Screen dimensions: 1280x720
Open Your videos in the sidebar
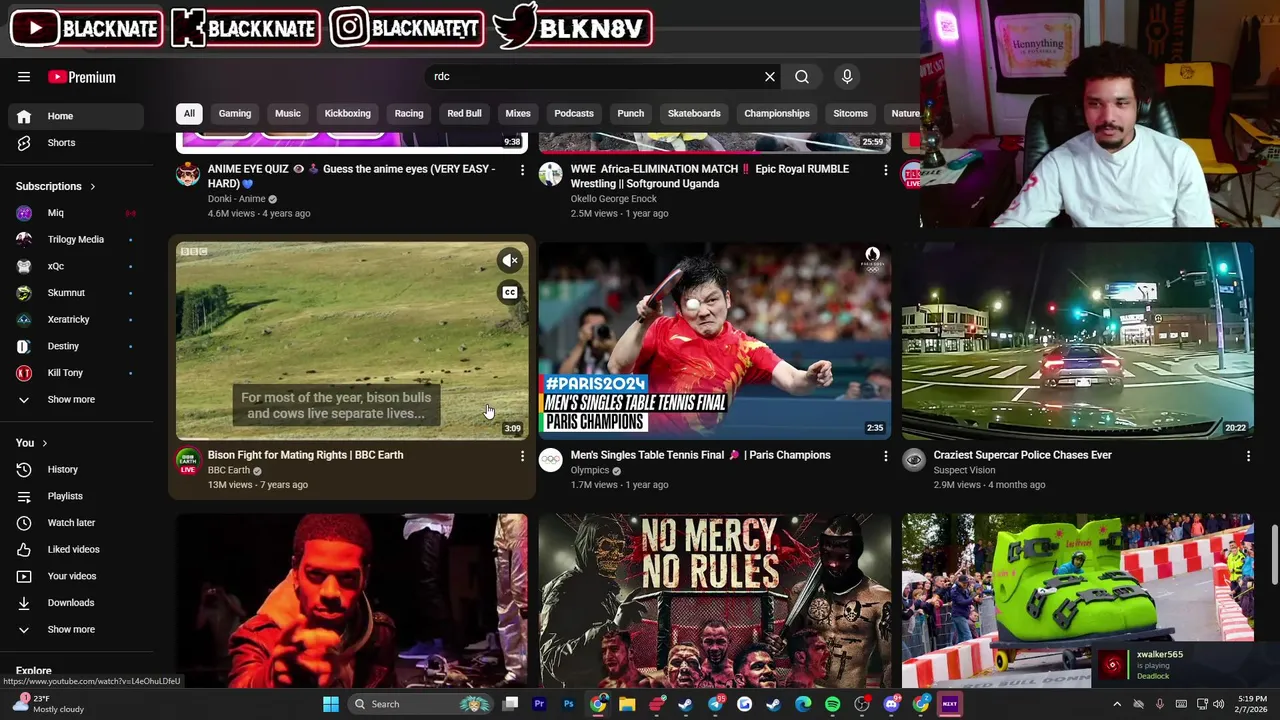(76, 576)
